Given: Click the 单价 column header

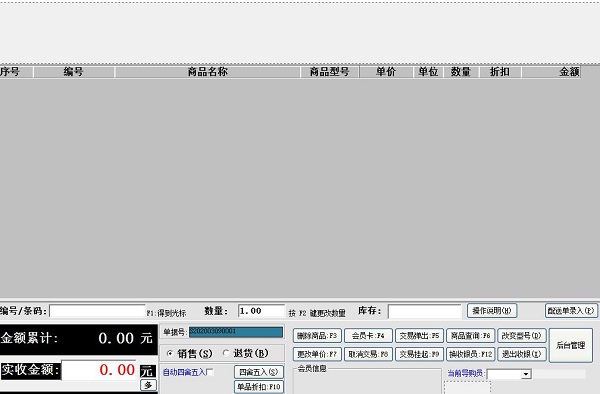Looking at the screenshot, I should 386,72.
